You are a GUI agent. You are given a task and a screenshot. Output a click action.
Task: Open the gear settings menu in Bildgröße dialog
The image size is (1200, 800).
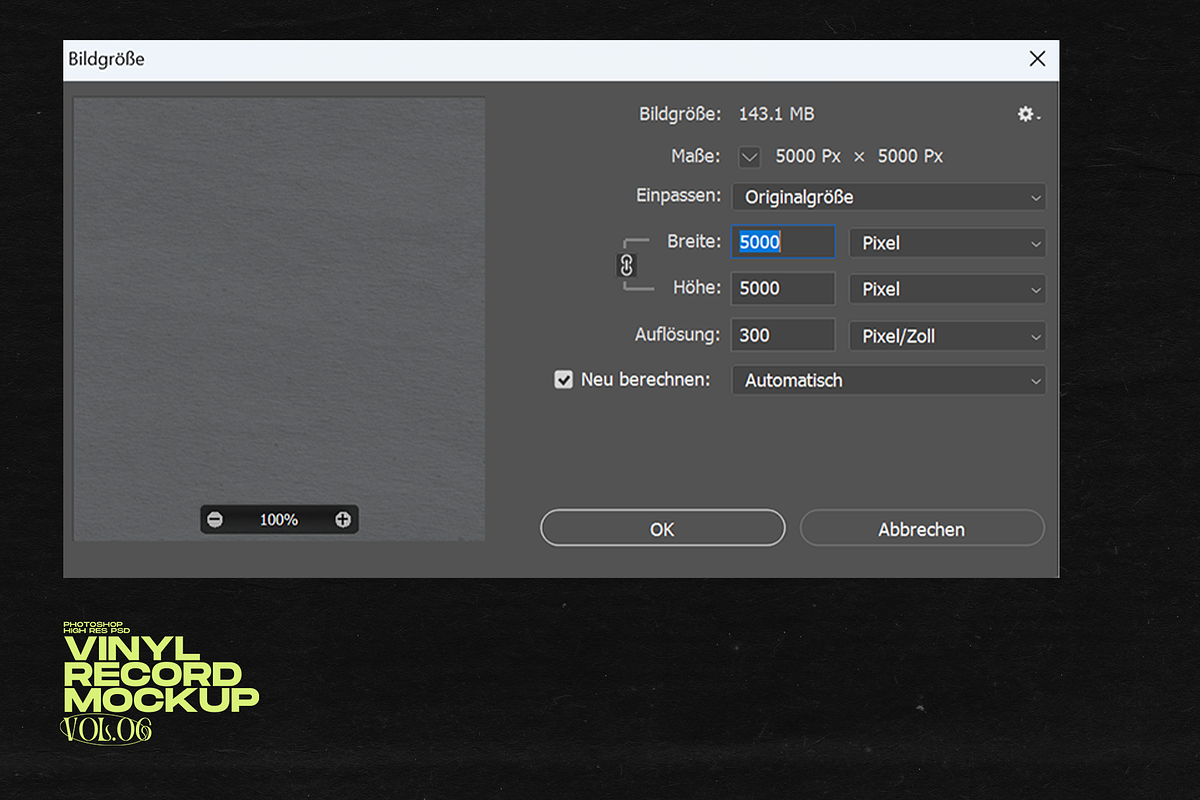1028,115
